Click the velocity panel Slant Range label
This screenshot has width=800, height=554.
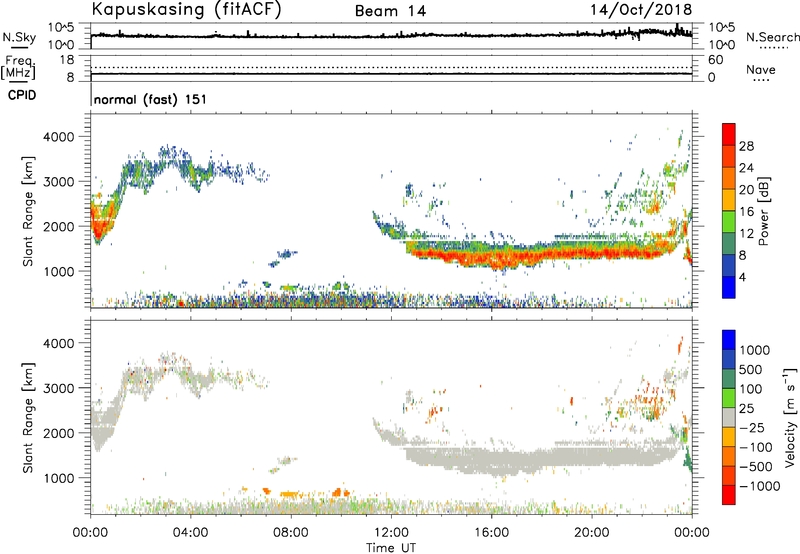pos(28,417)
